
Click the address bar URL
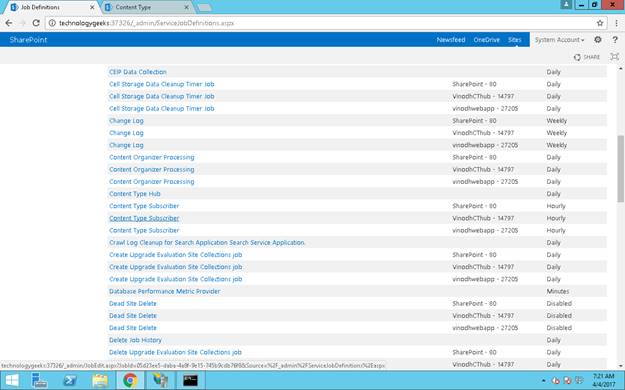(146, 23)
